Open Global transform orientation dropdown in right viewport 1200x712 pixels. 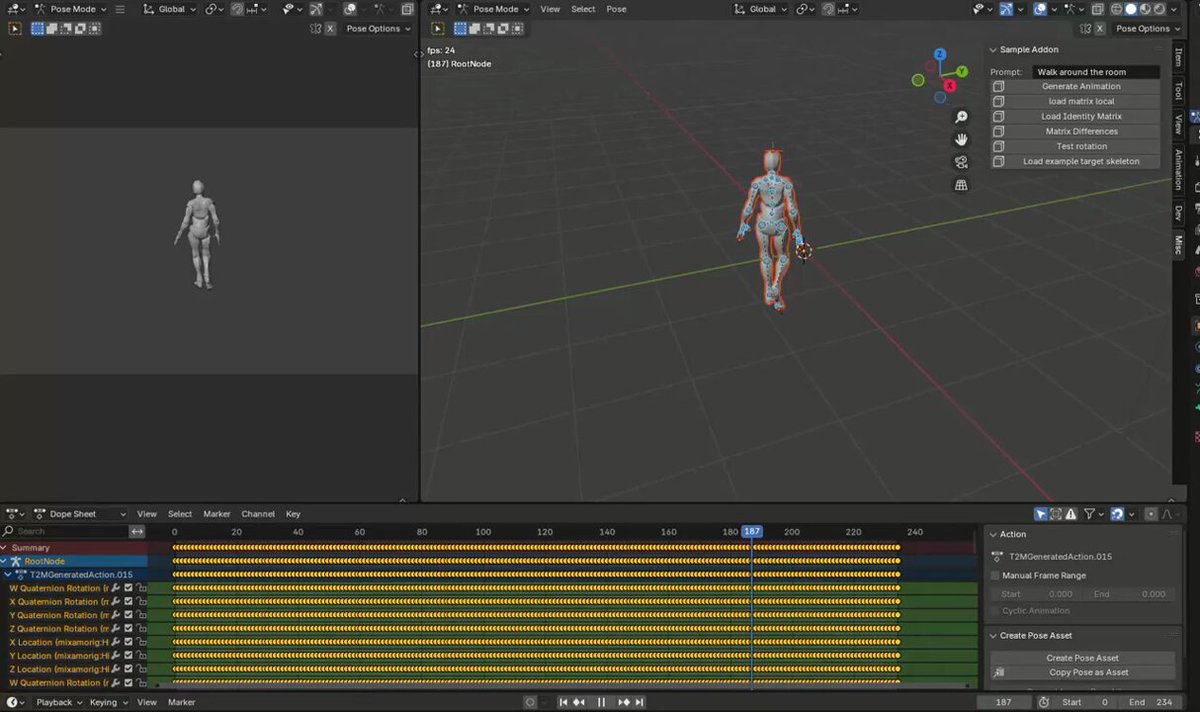pyautogui.click(x=760, y=9)
